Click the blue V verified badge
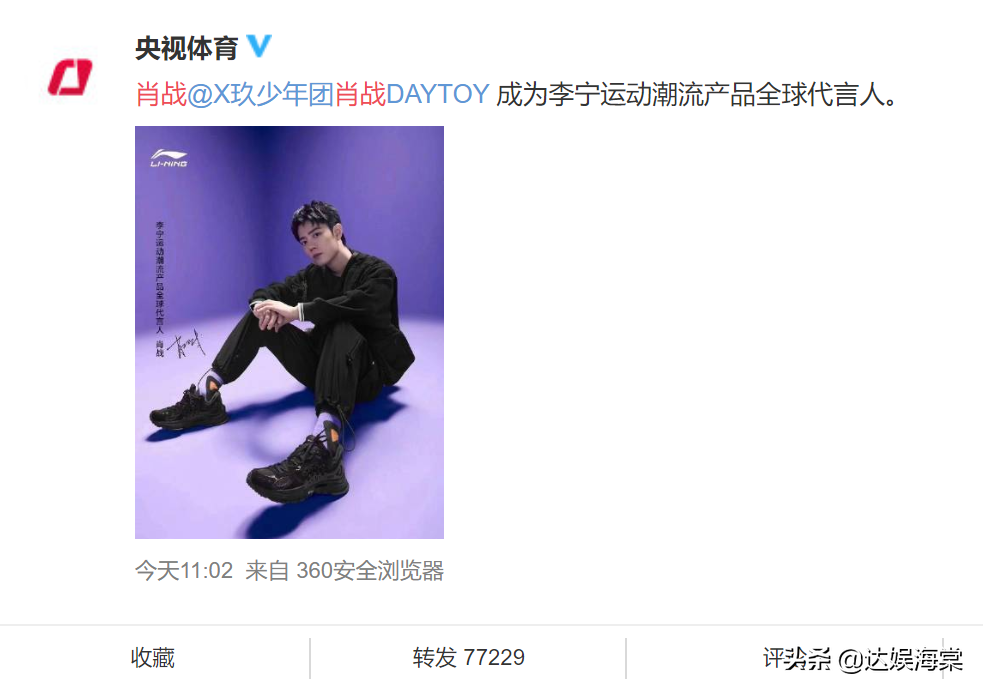Viewport: 983px width, 692px height. [259, 46]
